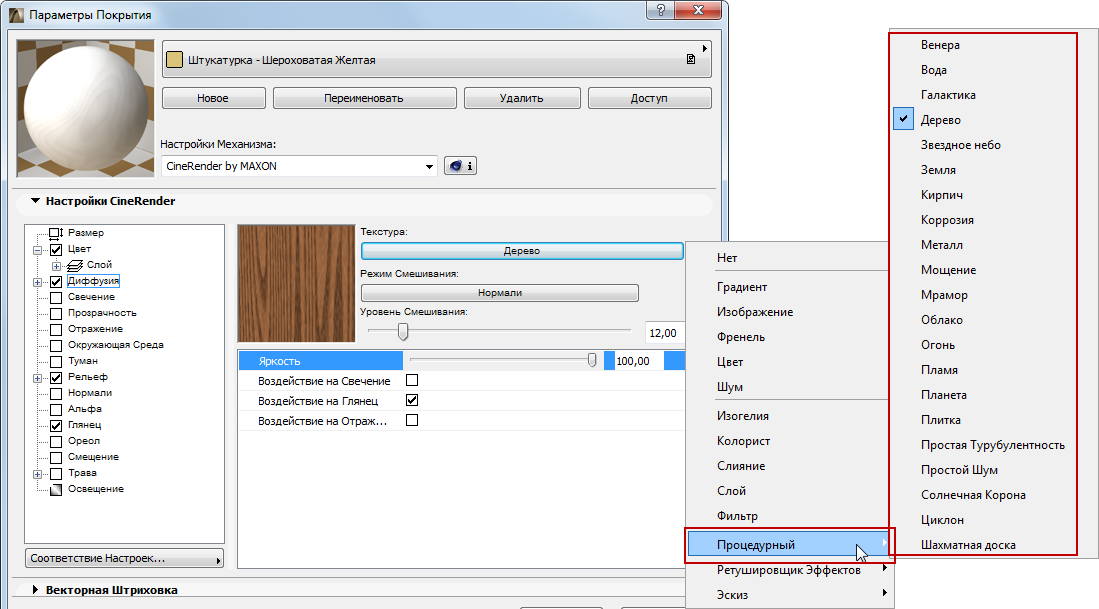
Task: Select Вода procedural texture
Action: pos(934,70)
